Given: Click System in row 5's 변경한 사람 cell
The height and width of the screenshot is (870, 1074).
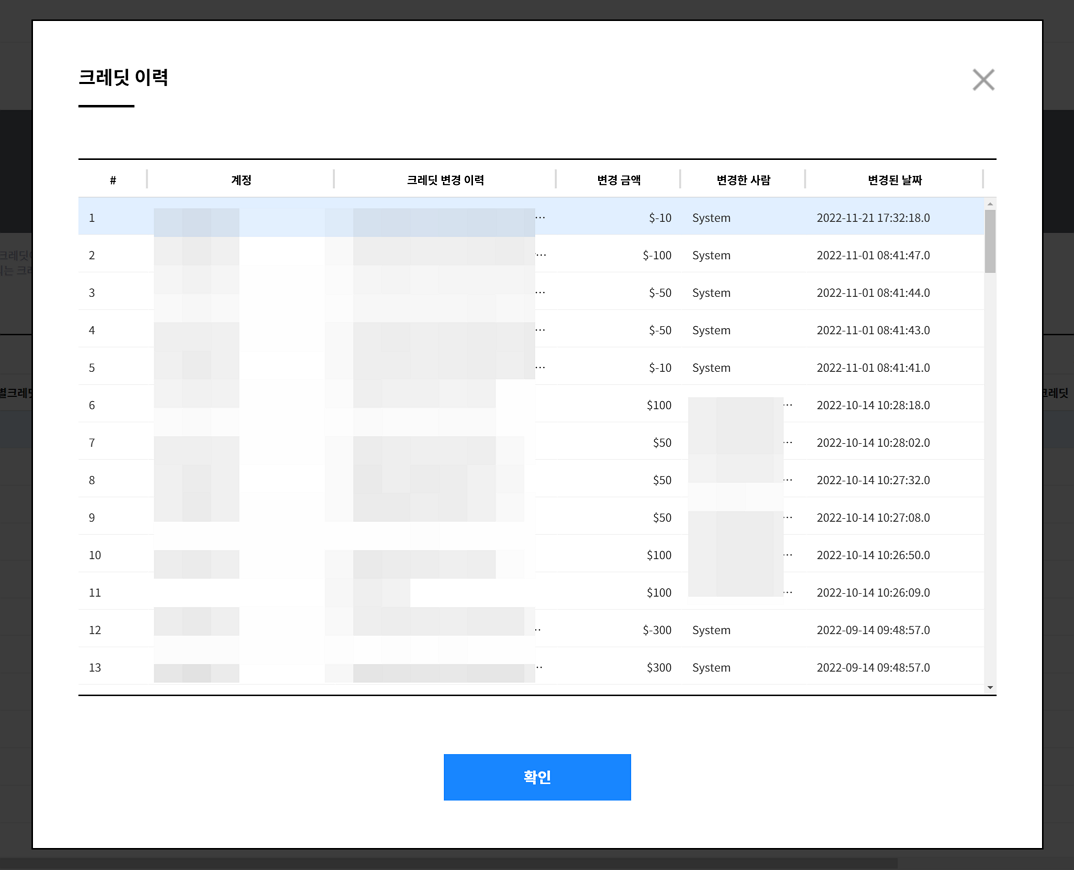Looking at the screenshot, I should [x=711, y=368].
